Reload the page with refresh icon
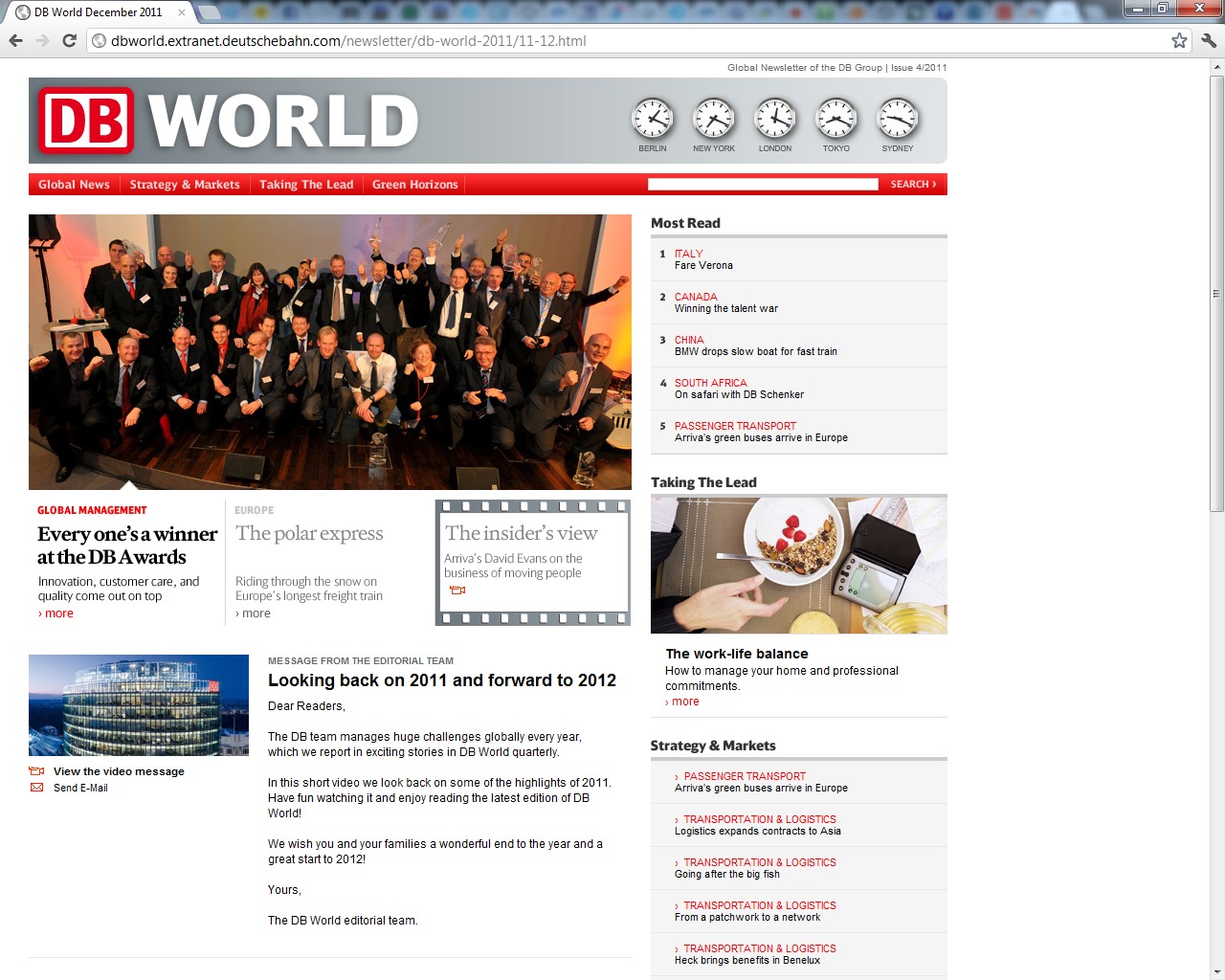1225x980 pixels. [x=69, y=40]
